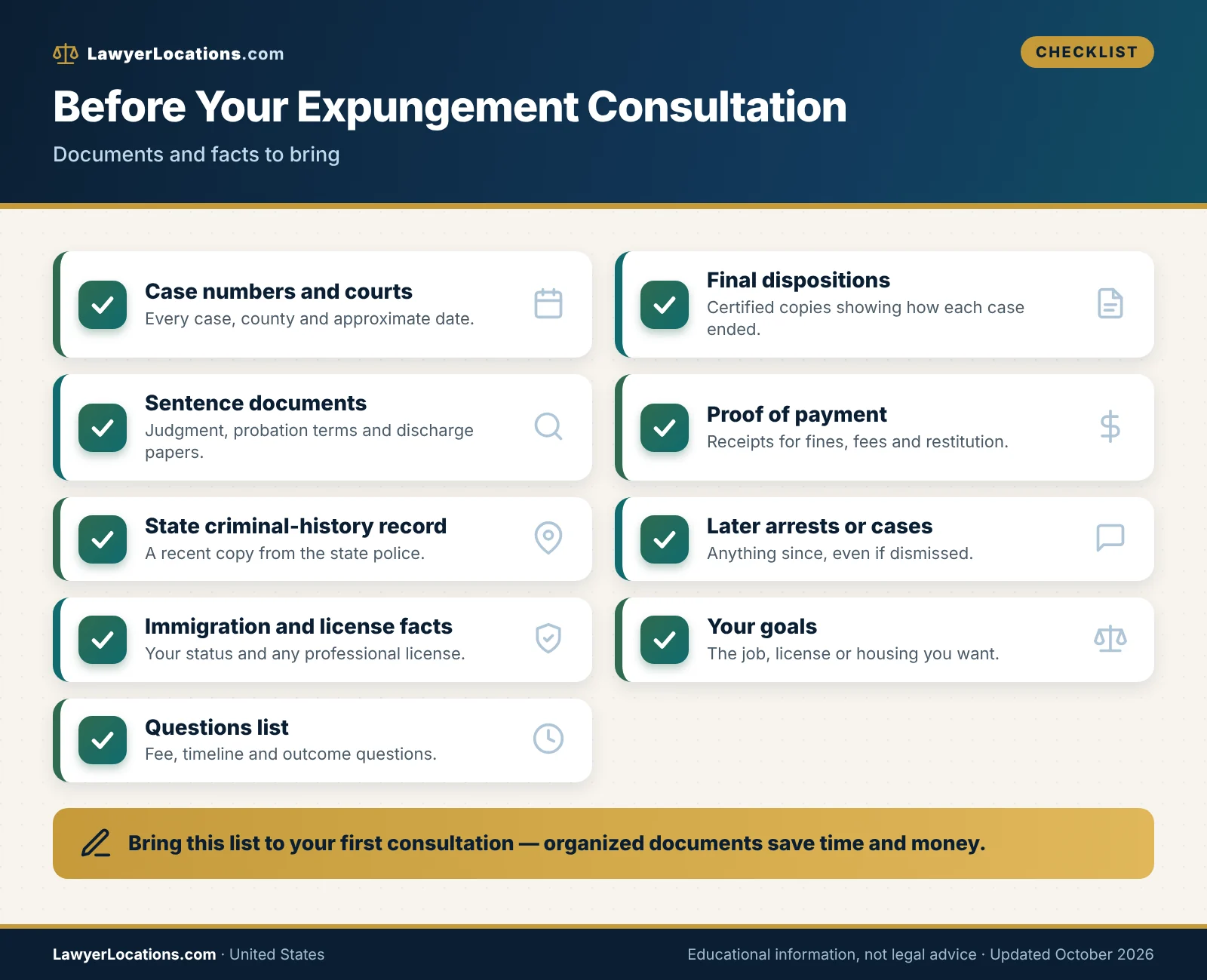Toggle the Sentence documents checkbox
The width and height of the screenshot is (1207, 980).
(103, 428)
